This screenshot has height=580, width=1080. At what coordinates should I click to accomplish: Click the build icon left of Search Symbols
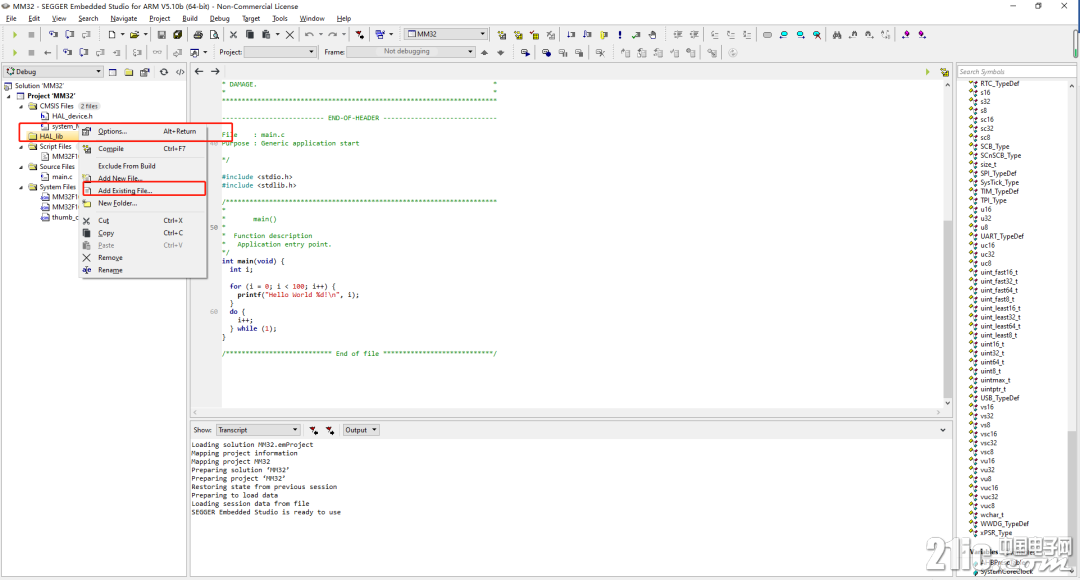(944, 72)
